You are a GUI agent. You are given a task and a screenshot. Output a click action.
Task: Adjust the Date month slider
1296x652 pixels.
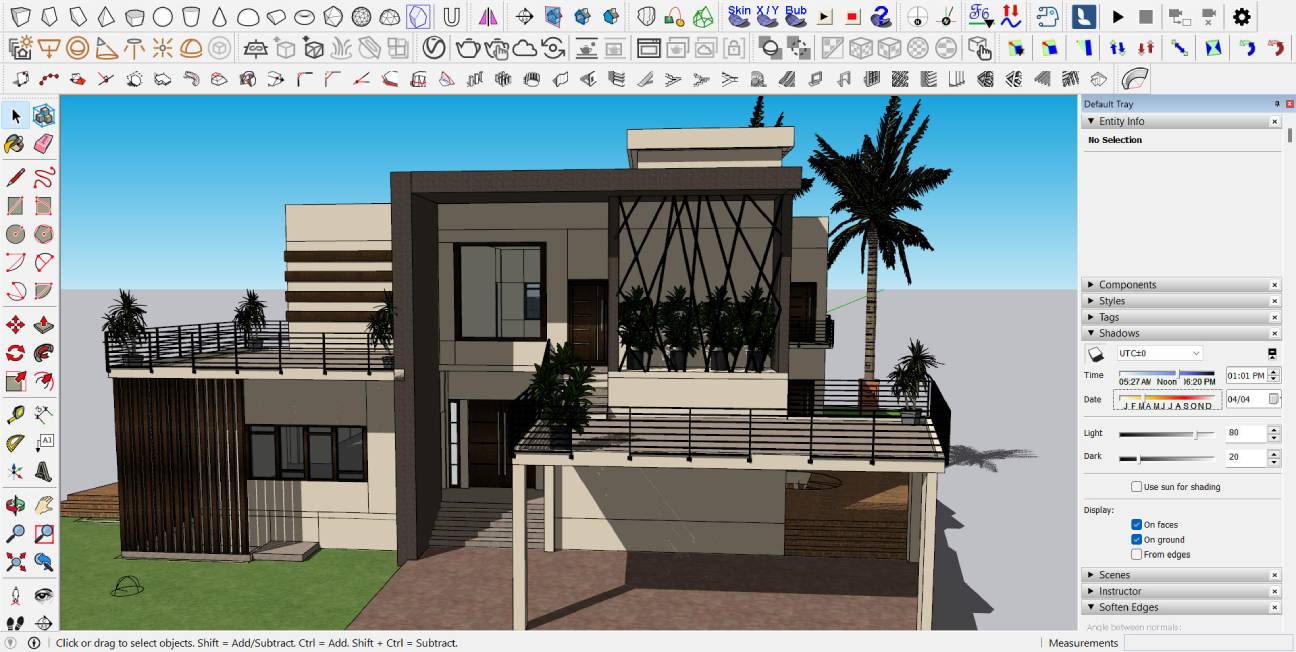(x=1167, y=398)
